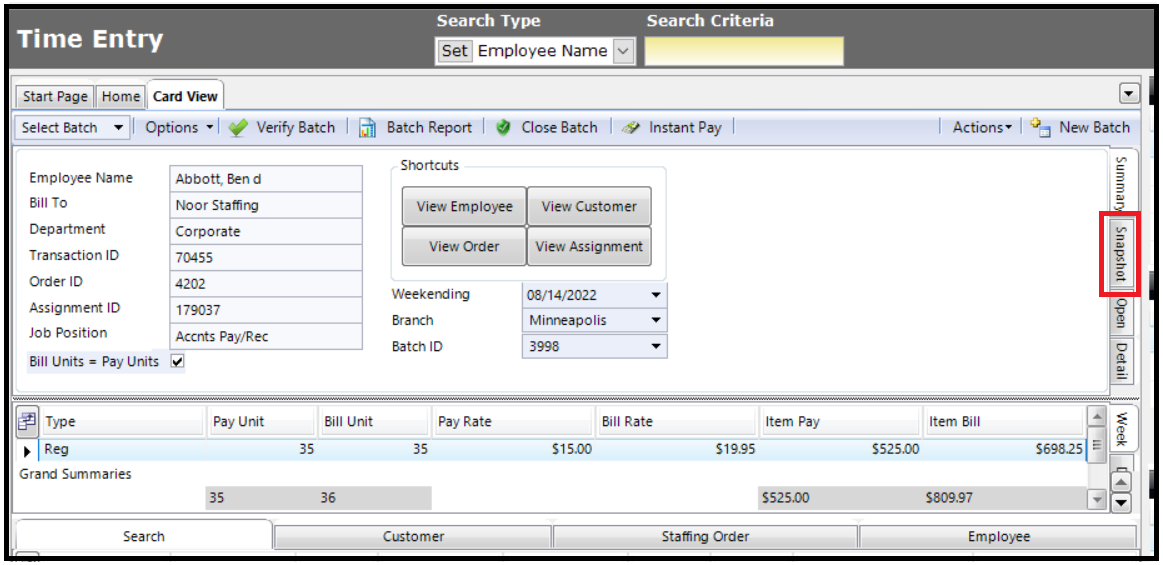Screen dimensions: 1163x565
Task: Switch to the Search bottom tab
Action: pyautogui.click(x=144, y=536)
